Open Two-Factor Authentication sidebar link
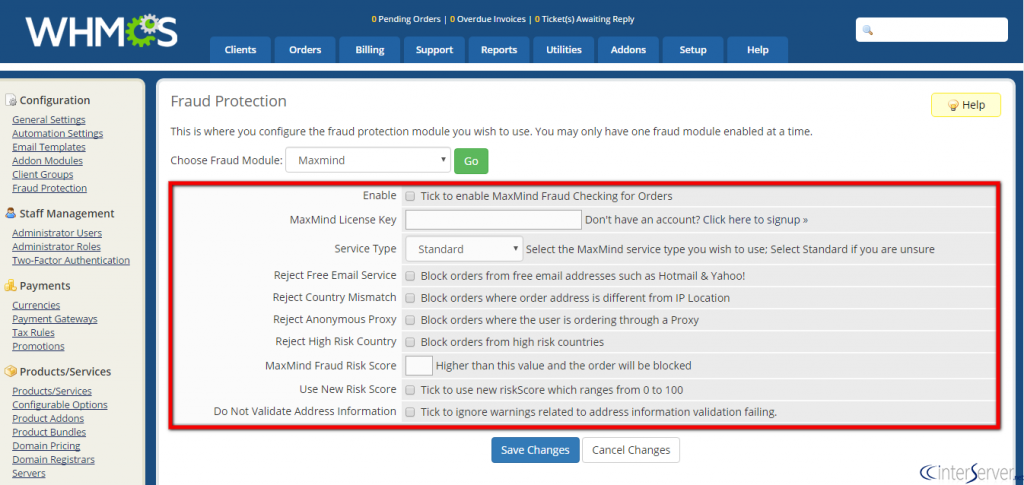Image resolution: width=1024 pixels, height=485 pixels. click(x=71, y=260)
